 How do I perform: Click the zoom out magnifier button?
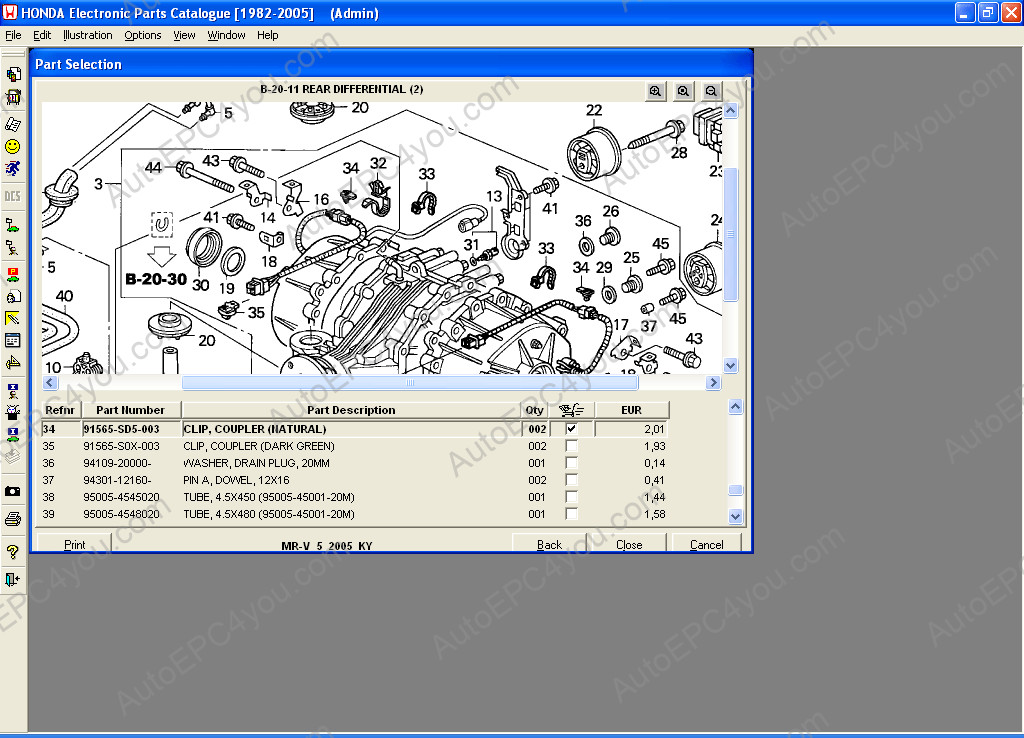pos(711,91)
